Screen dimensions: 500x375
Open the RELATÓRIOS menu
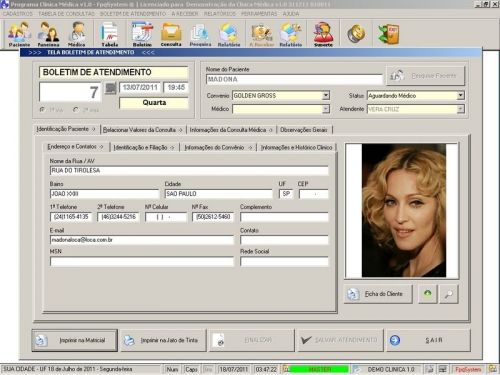pyautogui.click(x=220, y=14)
